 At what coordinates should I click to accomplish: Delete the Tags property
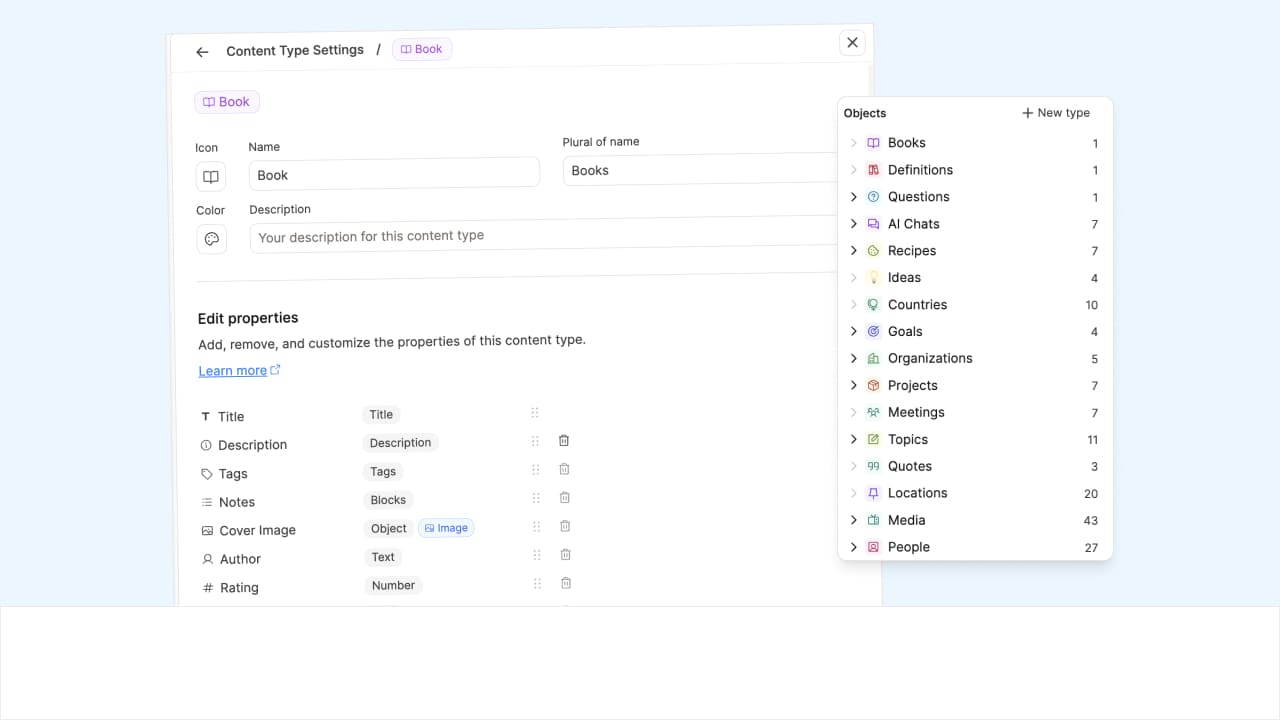(x=564, y=469)
